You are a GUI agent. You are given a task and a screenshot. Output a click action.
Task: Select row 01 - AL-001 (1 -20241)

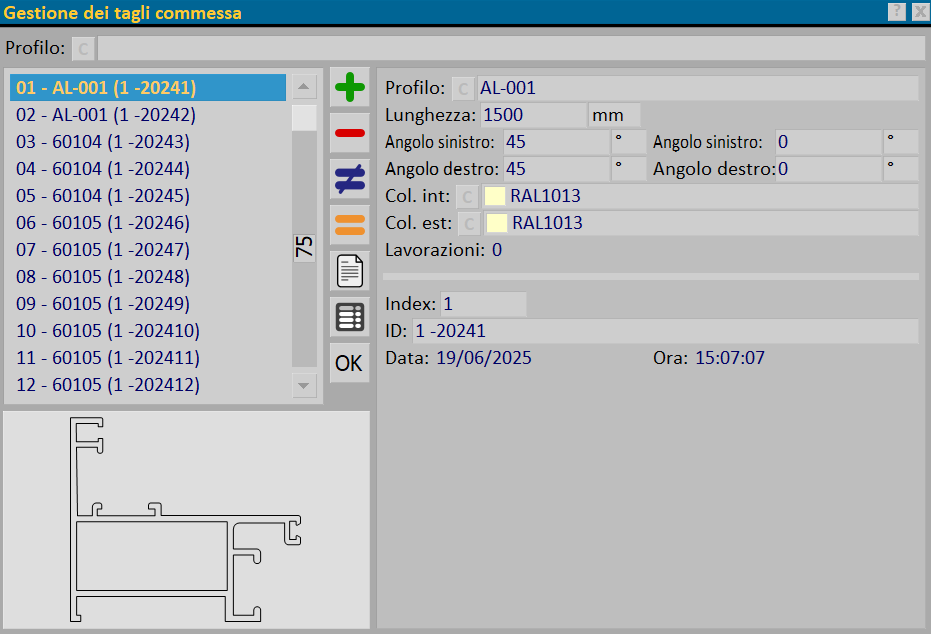148,88
